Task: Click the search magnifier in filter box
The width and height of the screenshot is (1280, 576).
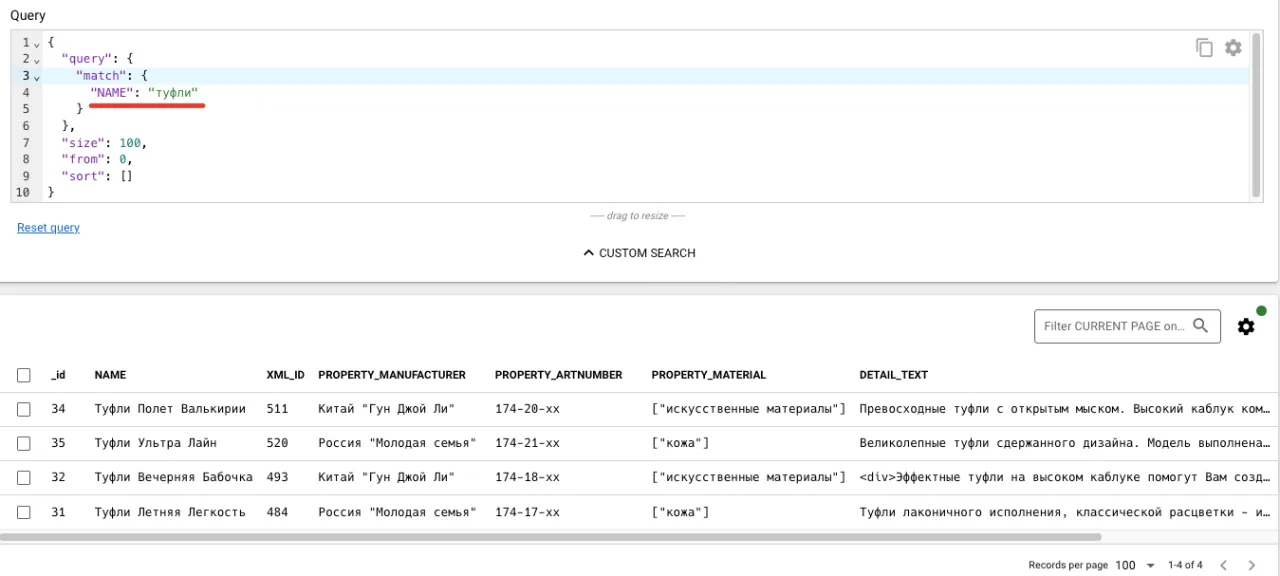Action: [x=1201, y=326]
